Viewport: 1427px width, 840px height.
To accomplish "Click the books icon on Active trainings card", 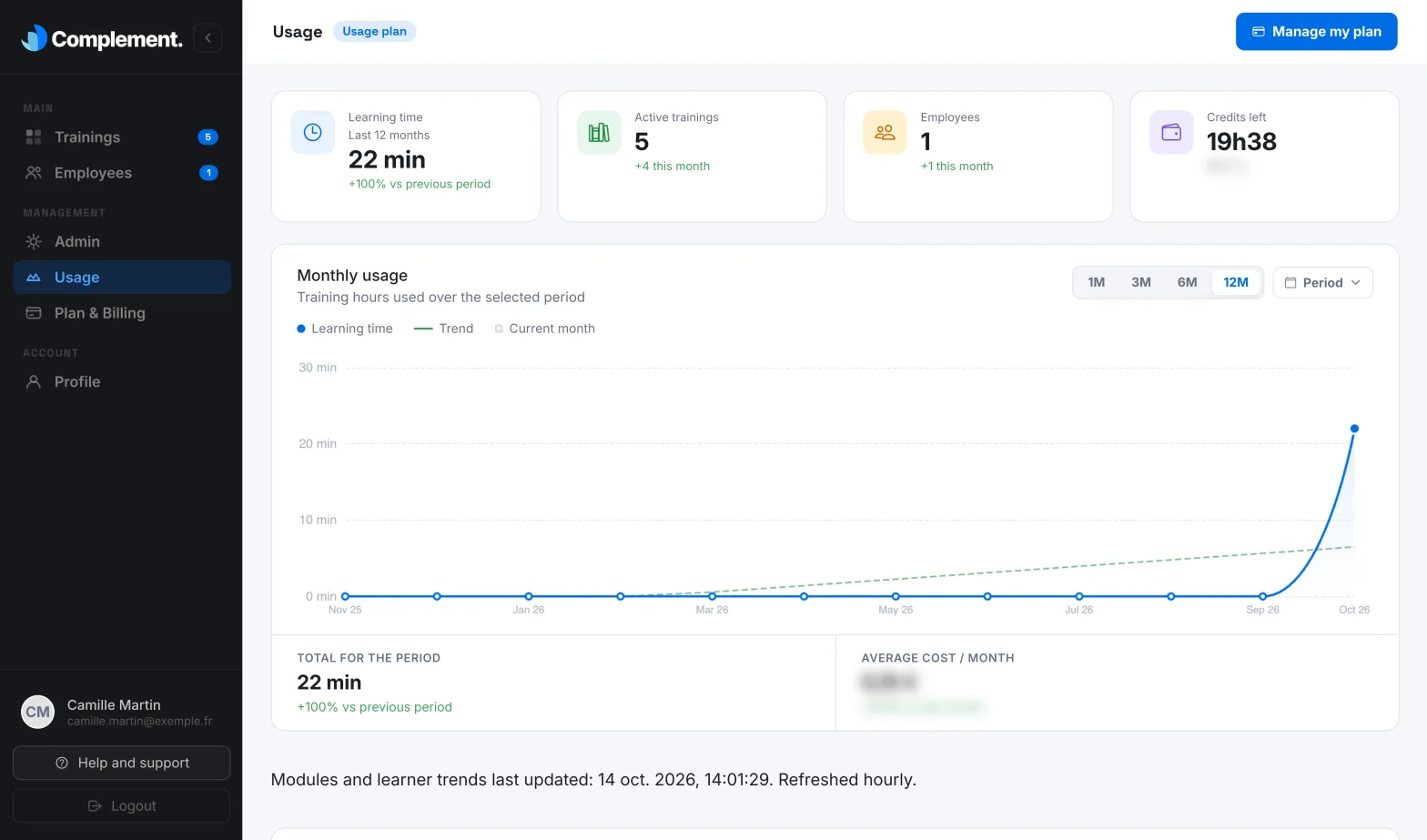I will click(599, 133).
